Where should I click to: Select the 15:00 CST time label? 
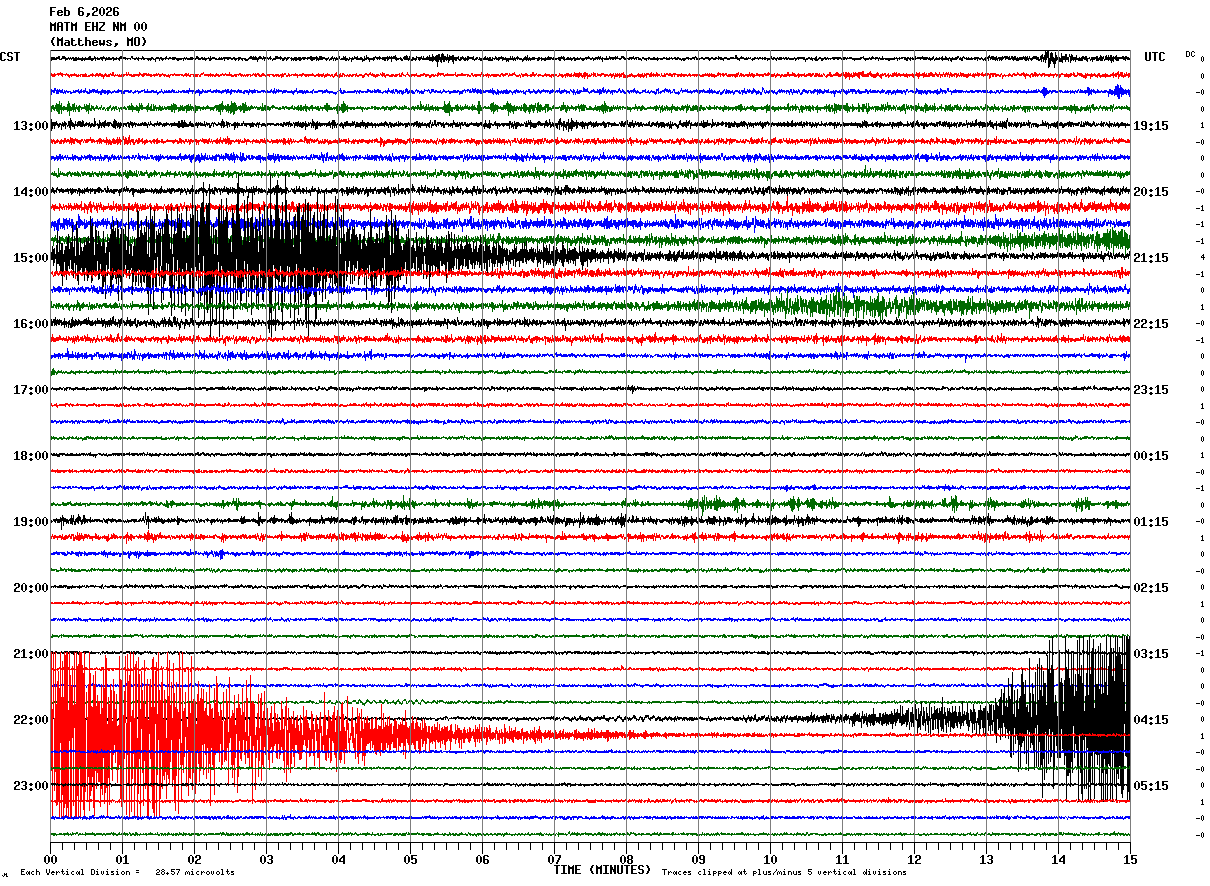coord(31,258)
